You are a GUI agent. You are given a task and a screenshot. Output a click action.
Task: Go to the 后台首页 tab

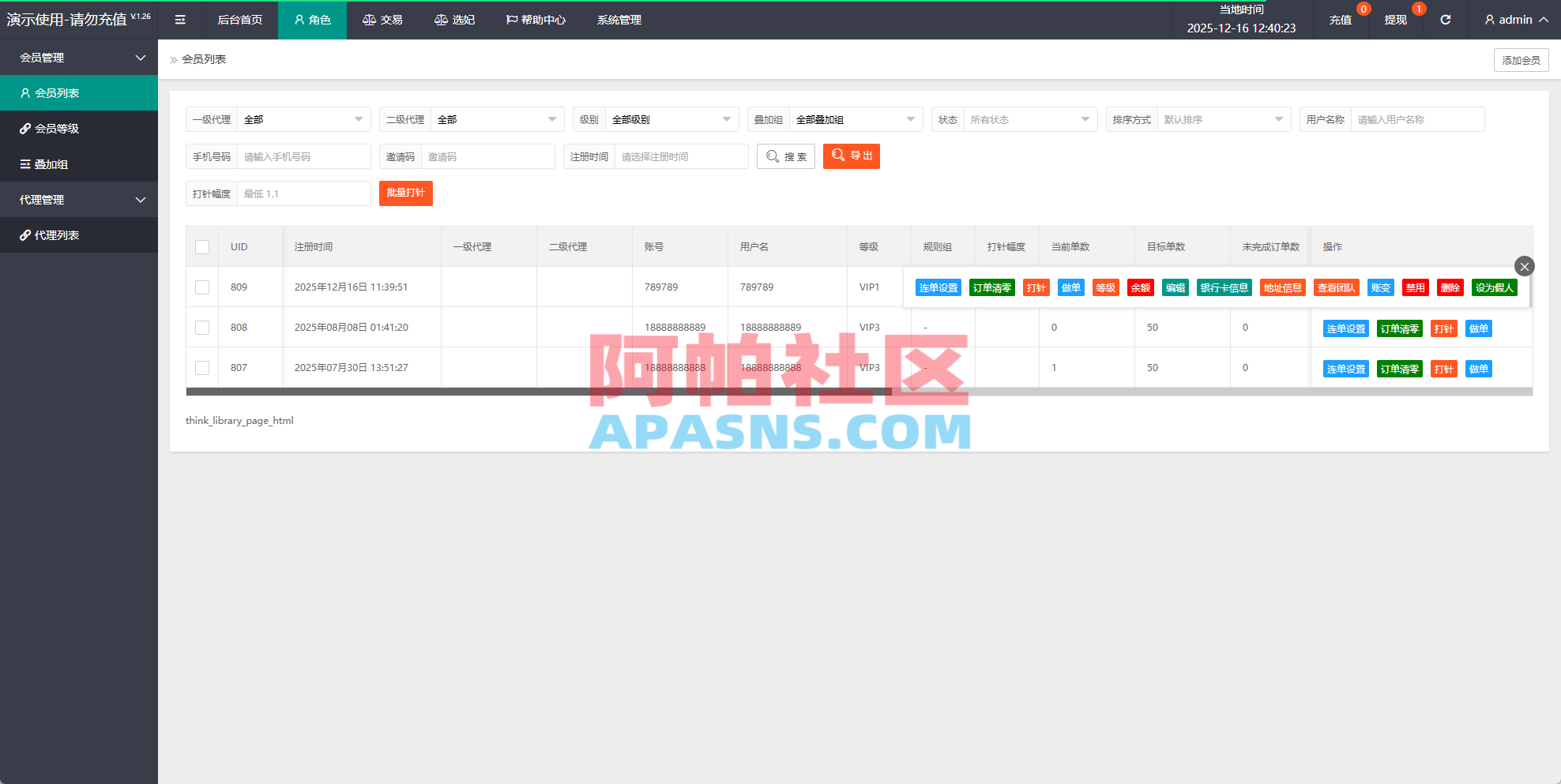pos(240,20)
